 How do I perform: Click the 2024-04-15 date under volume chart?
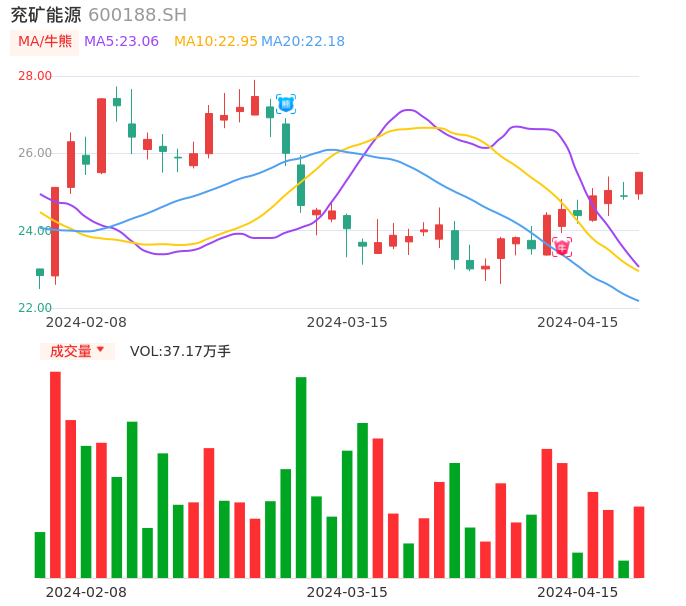tap(577, 592)
